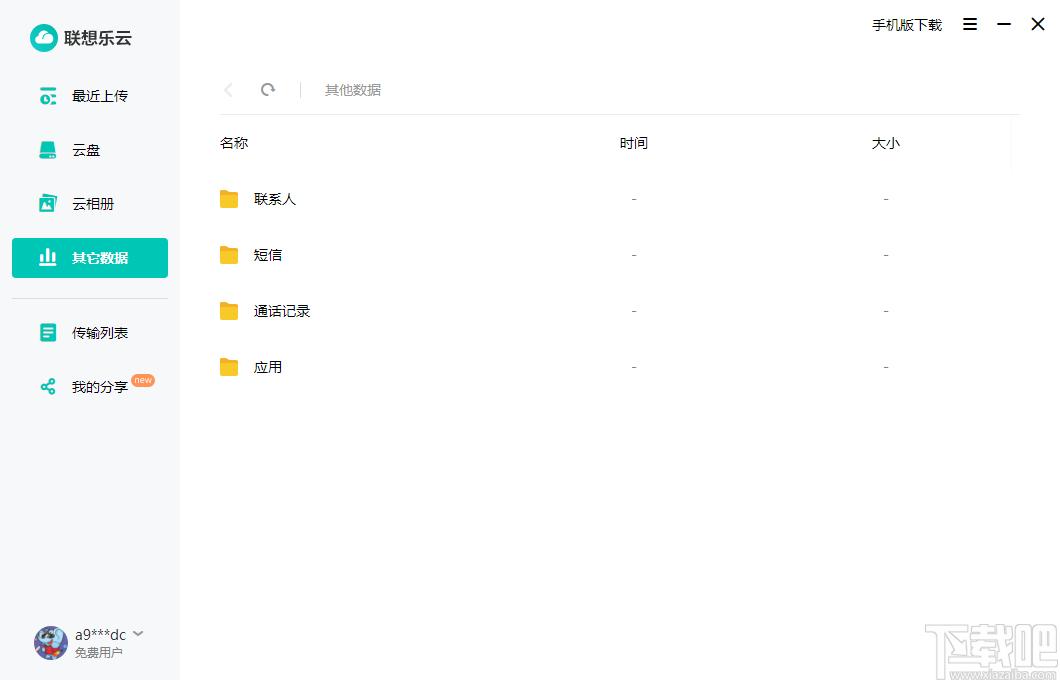Click the 传输列表 list icon
This screenshot has height=680, width=1060.
coord(48,333)
